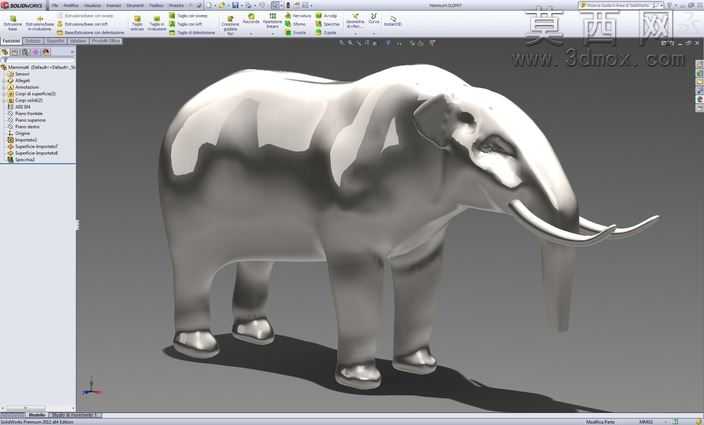Select Estrusione/base in rivoluzione tool
The image size is (704, 425).
coord(40,23)
